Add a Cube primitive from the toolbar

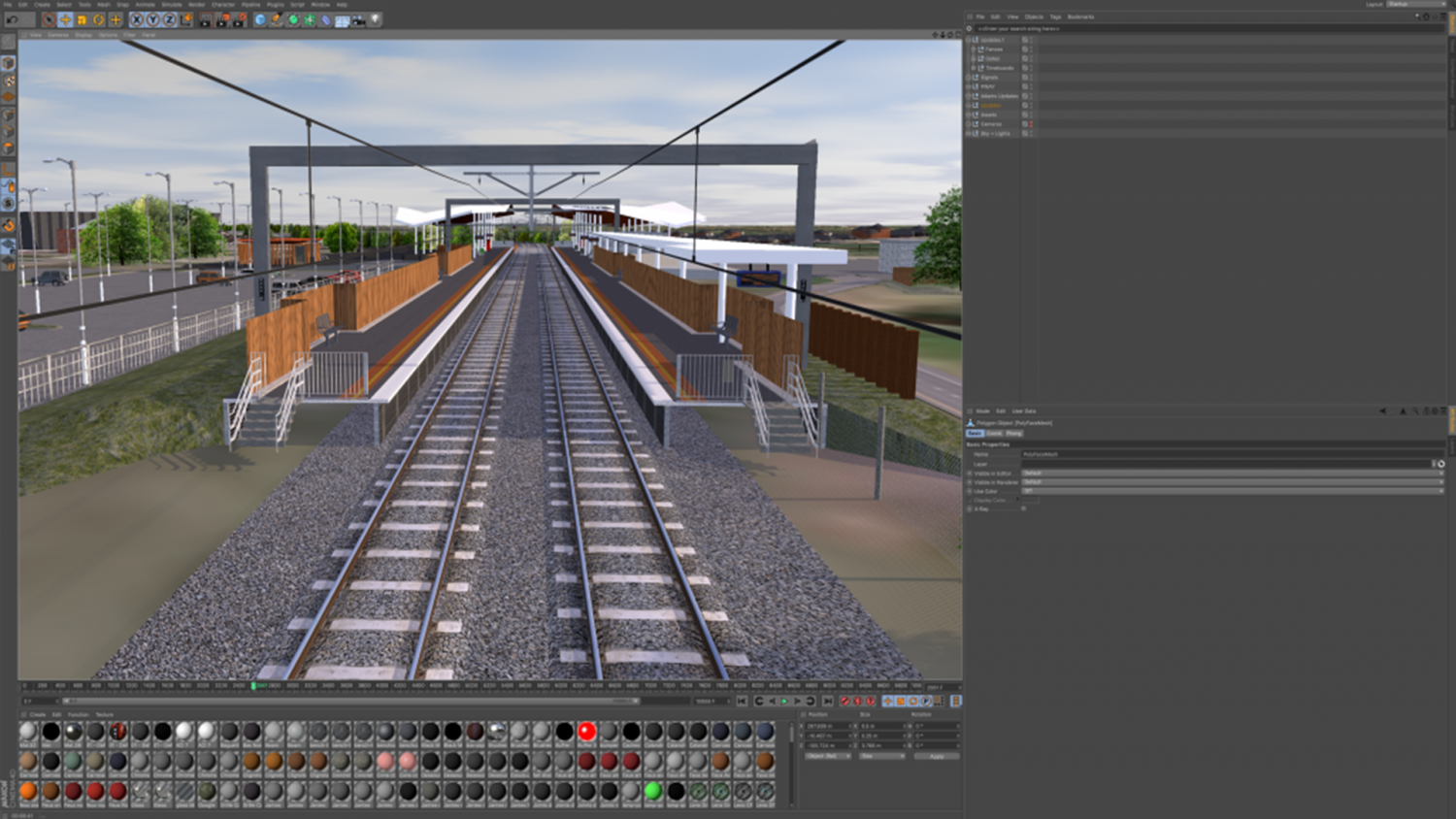coord(260,18)
